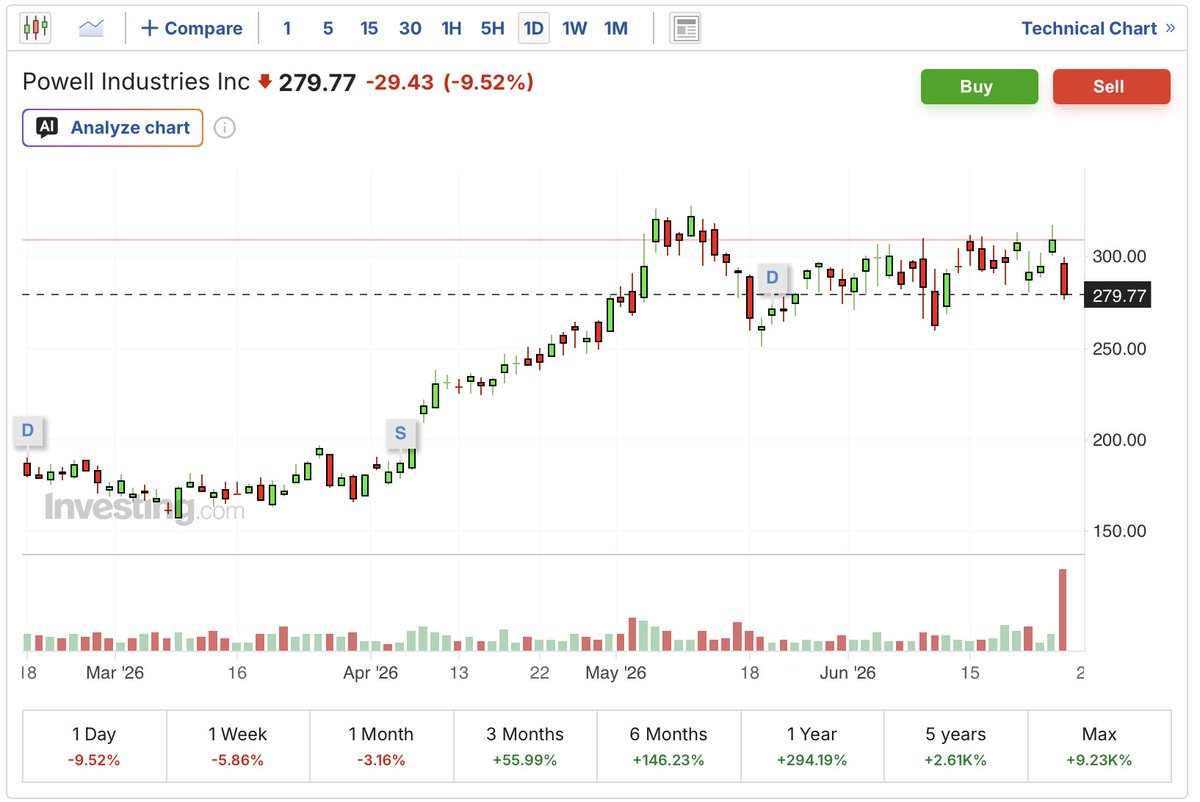1200x802 pixels.
Task: Set interval to 15 minutes
Action: [x=369, y=28]
